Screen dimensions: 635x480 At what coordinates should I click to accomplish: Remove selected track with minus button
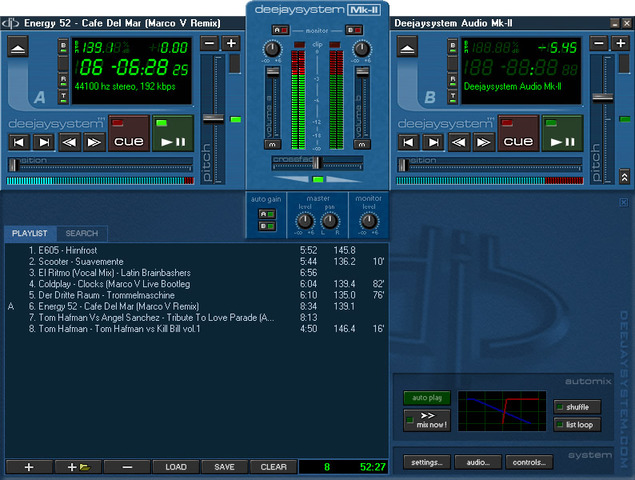[x=127, y=467]
